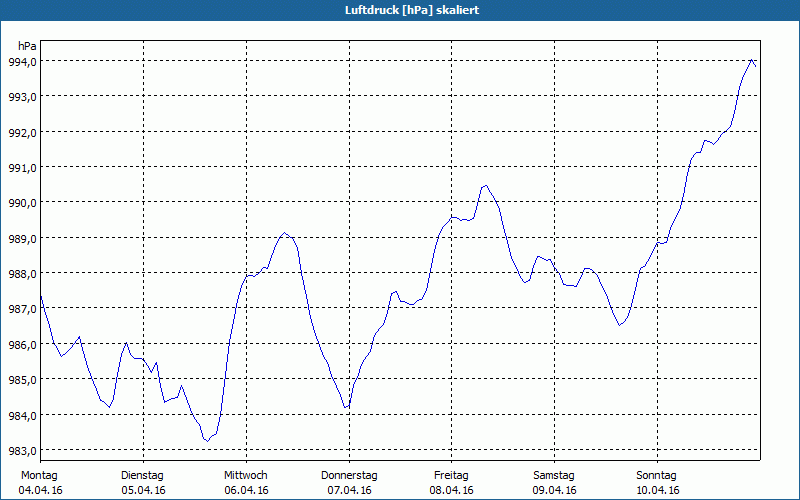Click the date 07.04.16
Viewport: 800px width, 500px height.
point(349,490)
